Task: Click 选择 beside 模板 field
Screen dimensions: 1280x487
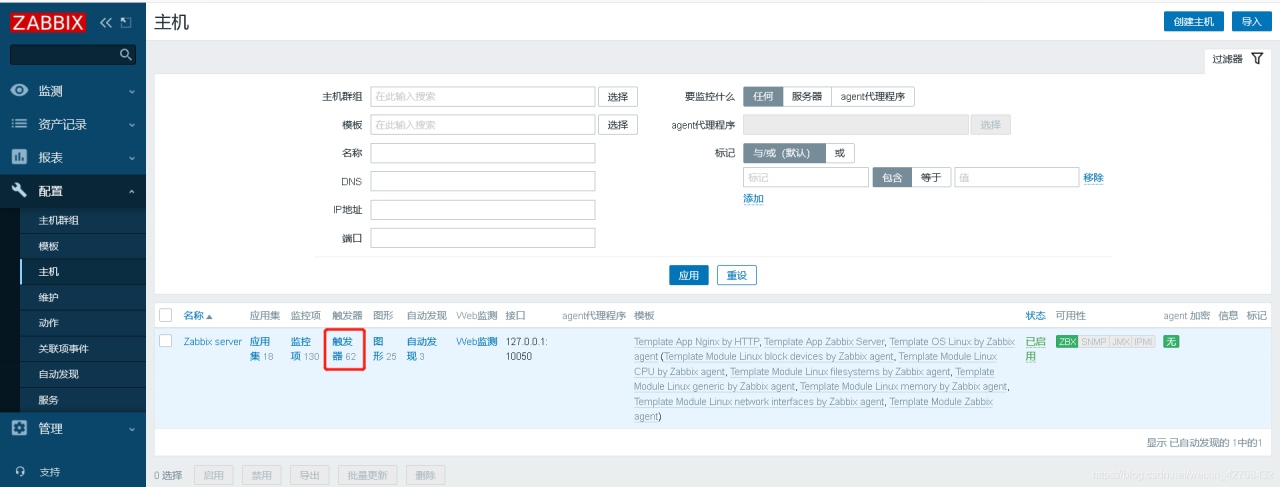Action: pyautogui.click(x=618, y=125)
